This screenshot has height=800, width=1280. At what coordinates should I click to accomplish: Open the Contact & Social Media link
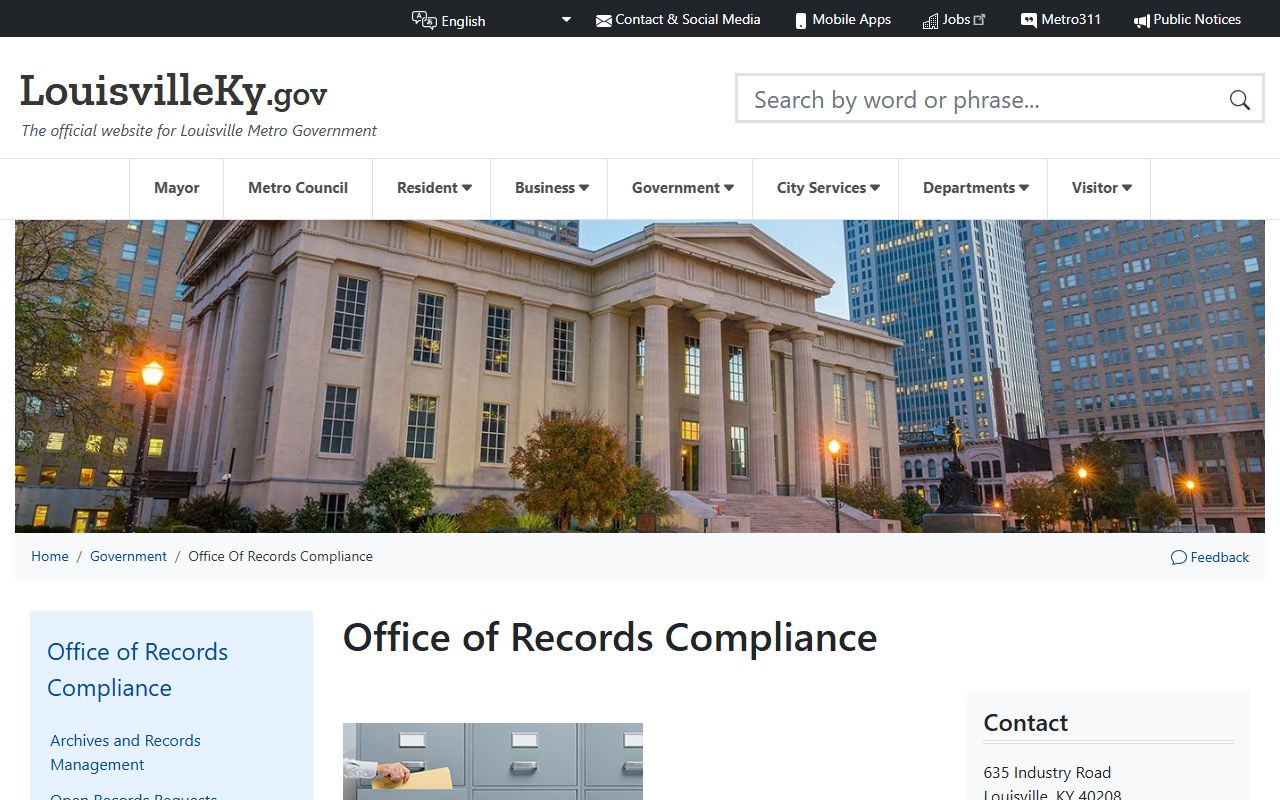coord(688,19)
